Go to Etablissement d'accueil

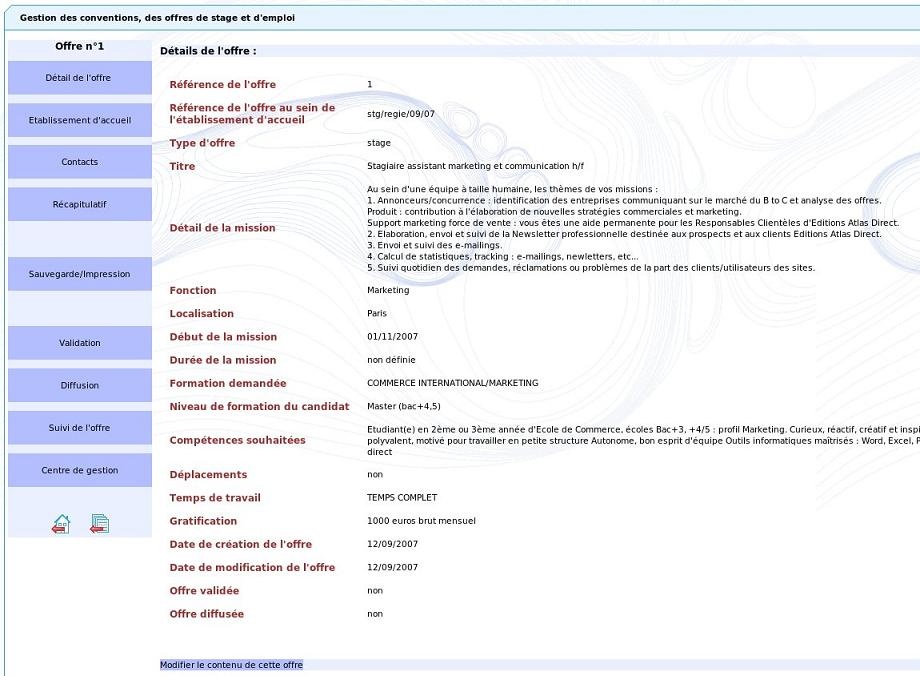click(79, 120)
